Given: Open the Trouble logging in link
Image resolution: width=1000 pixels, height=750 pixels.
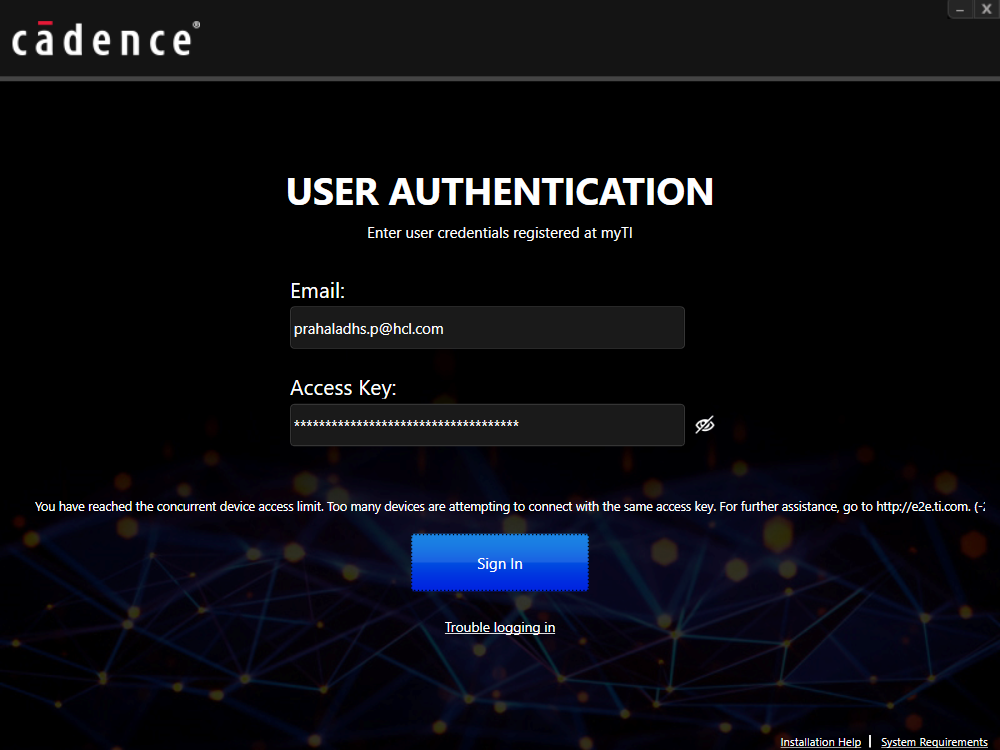Looking at the screenshot, I should click(x=500, y=628).
